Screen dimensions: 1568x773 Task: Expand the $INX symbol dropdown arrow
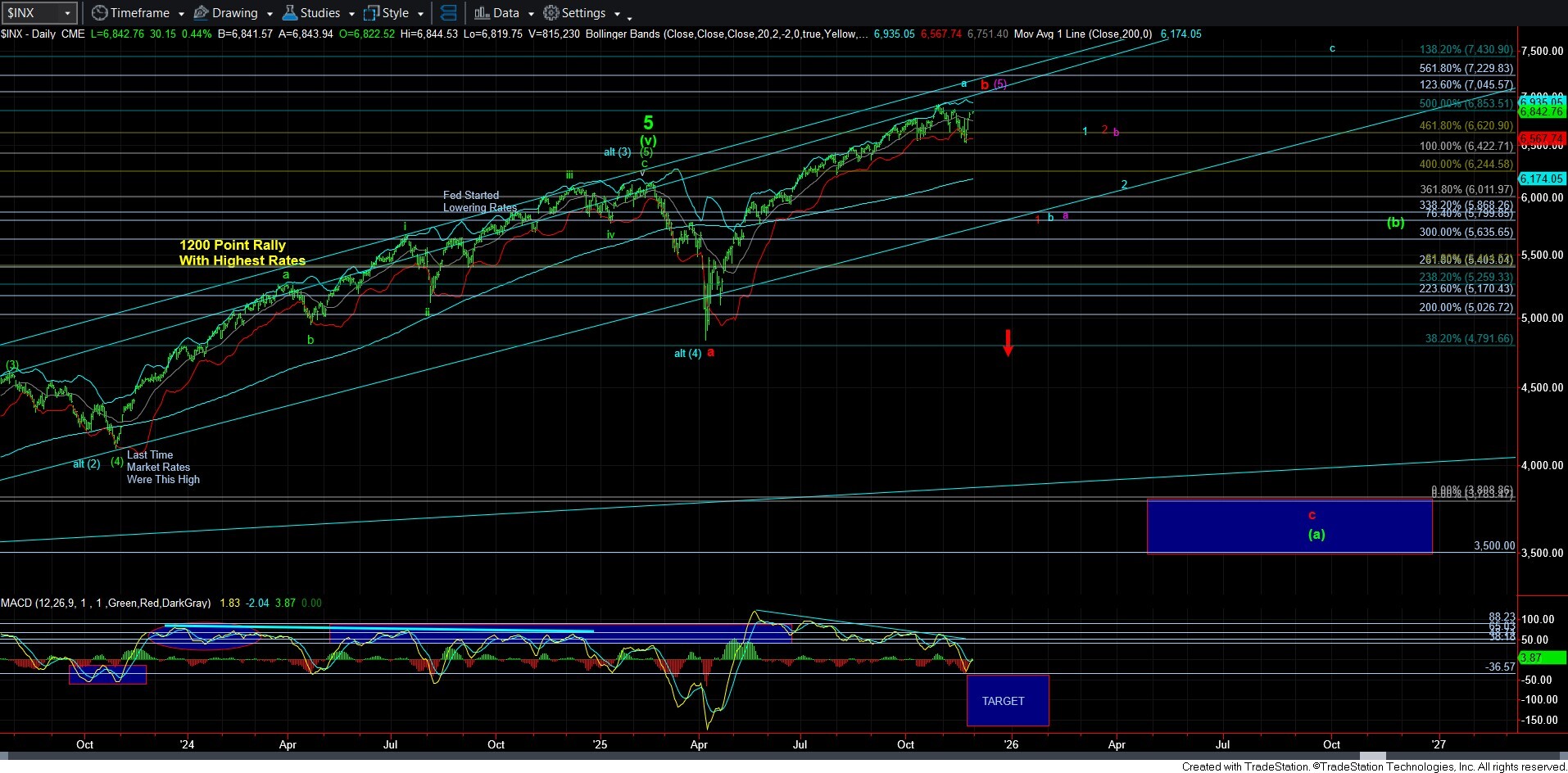tap(68, 13)
